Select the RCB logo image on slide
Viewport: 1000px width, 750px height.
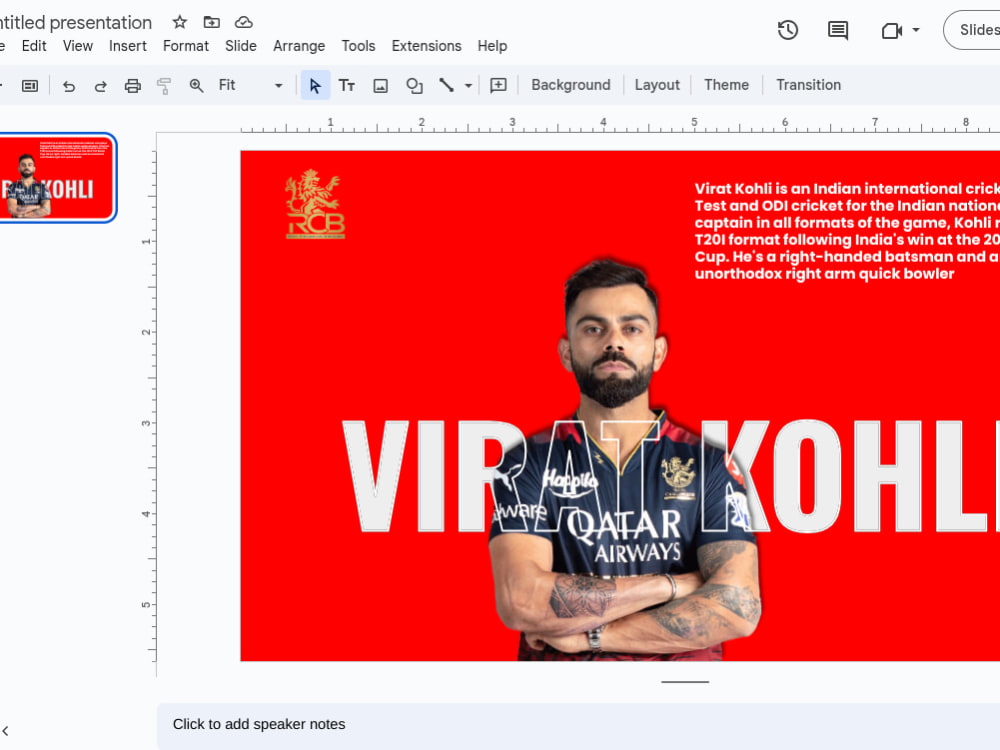[x=315, y=204]
